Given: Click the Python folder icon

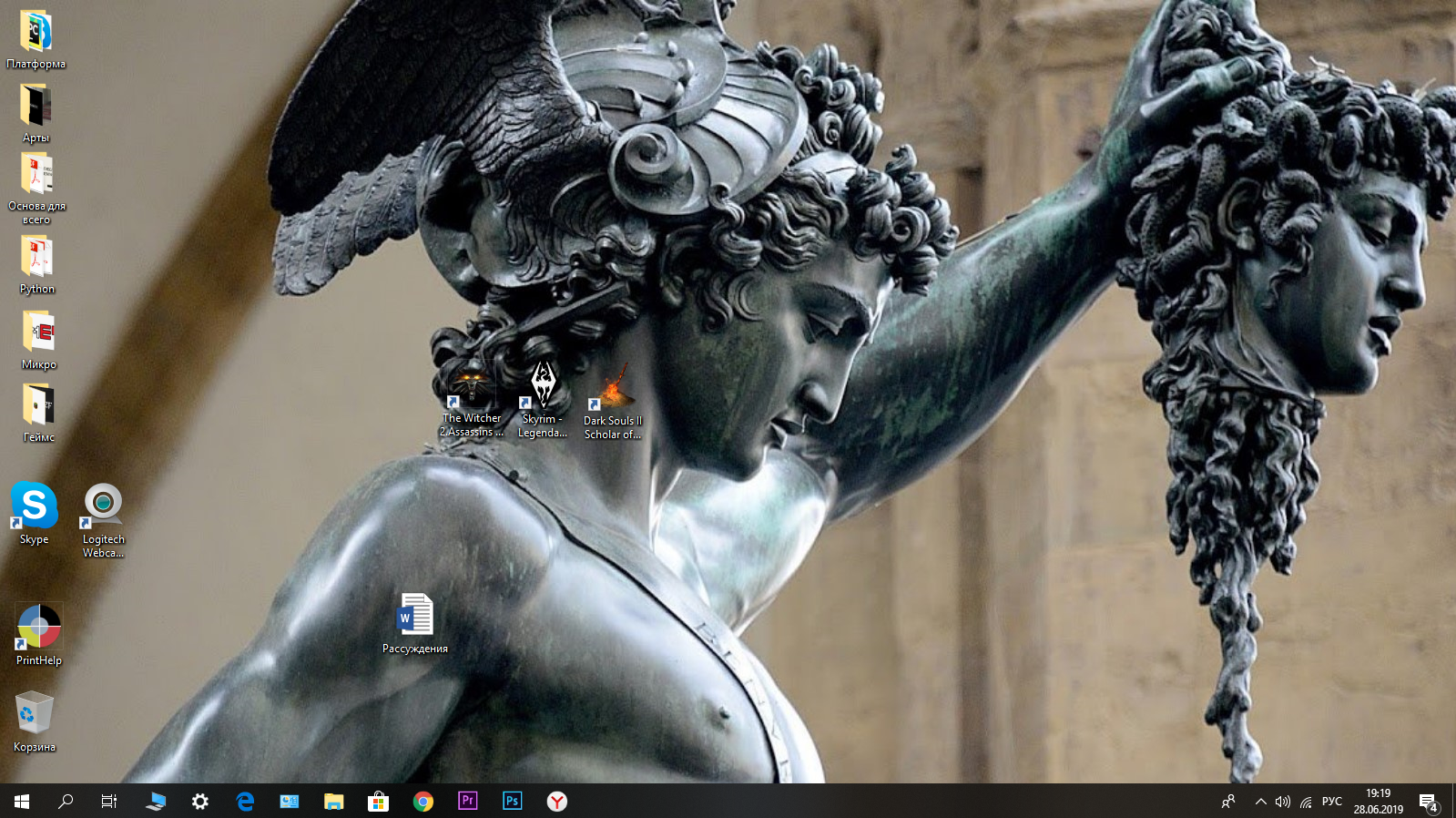Looking at the screenshot, I should pos(36,264).
